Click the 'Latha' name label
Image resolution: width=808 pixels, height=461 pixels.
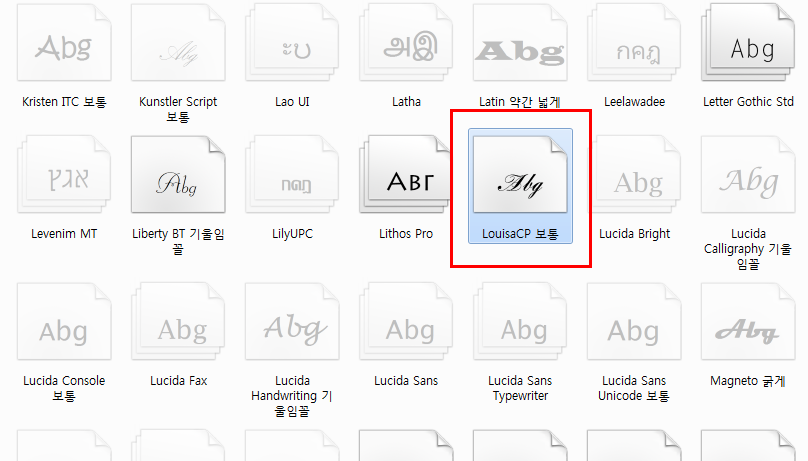pos(406,102)
